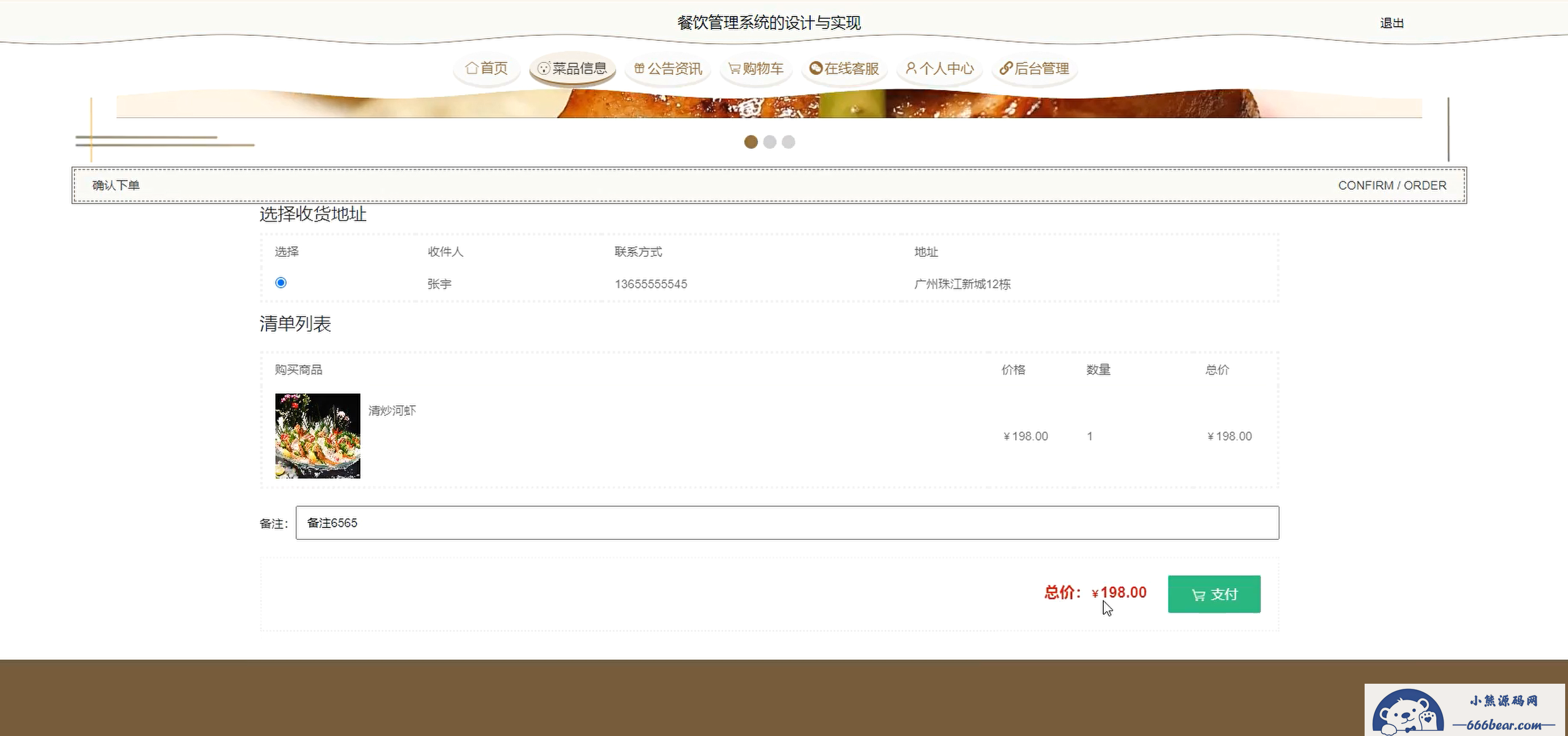Viewport: 1568px width, 736px height.
Task: Click the cart icon inside the 支付 button
Action: tap(1199, 594)
